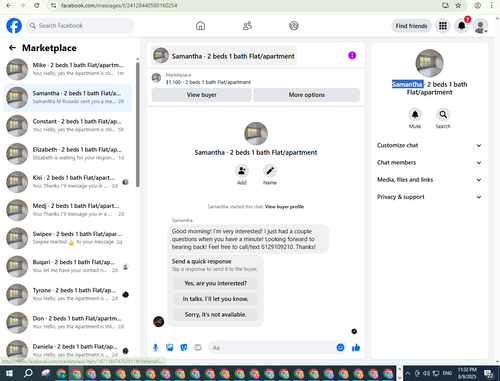Expand Privacy & support section
This screenshot has height=381, width=500.
click(429, 197)
